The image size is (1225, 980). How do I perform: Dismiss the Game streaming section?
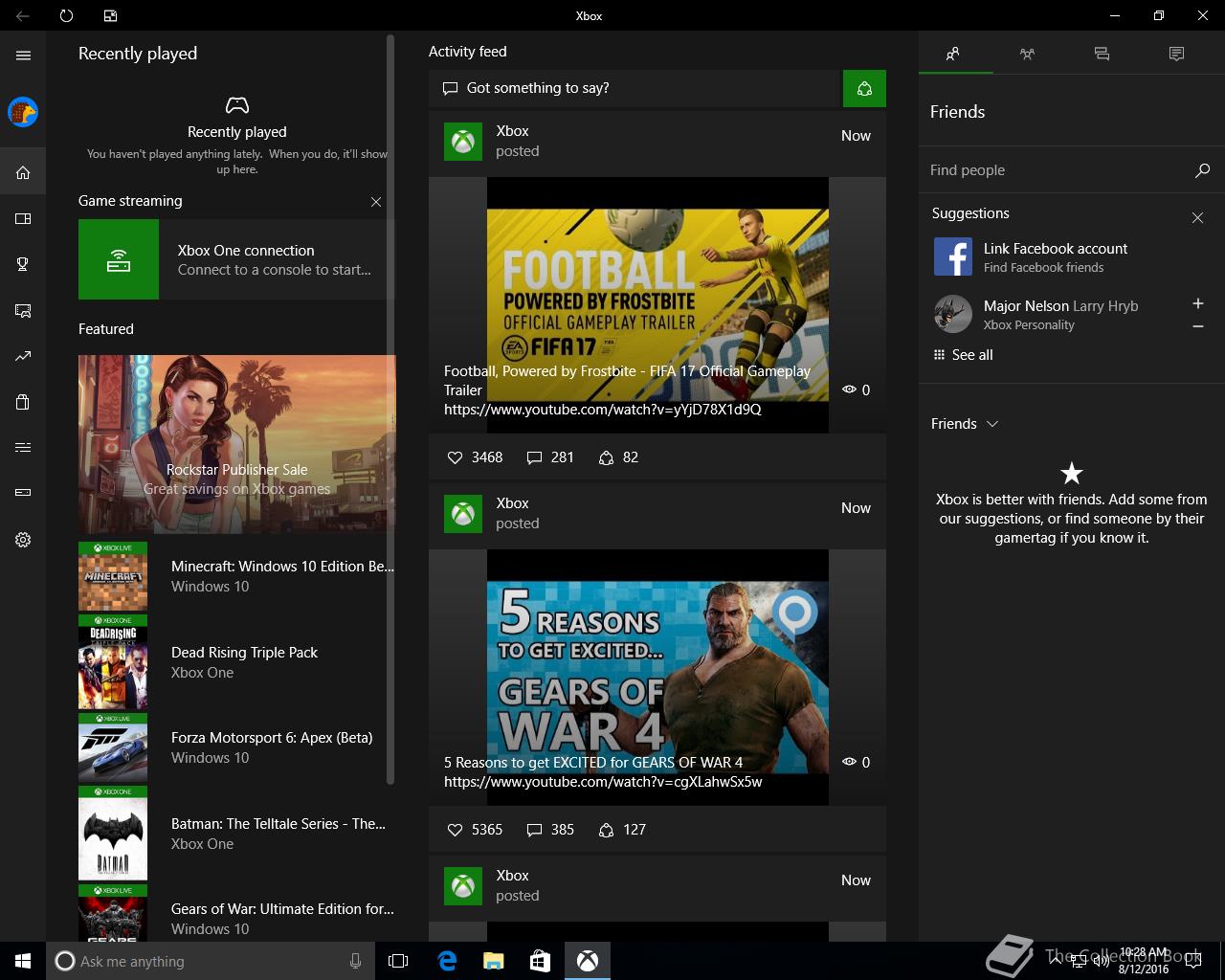tap(376, 202)
